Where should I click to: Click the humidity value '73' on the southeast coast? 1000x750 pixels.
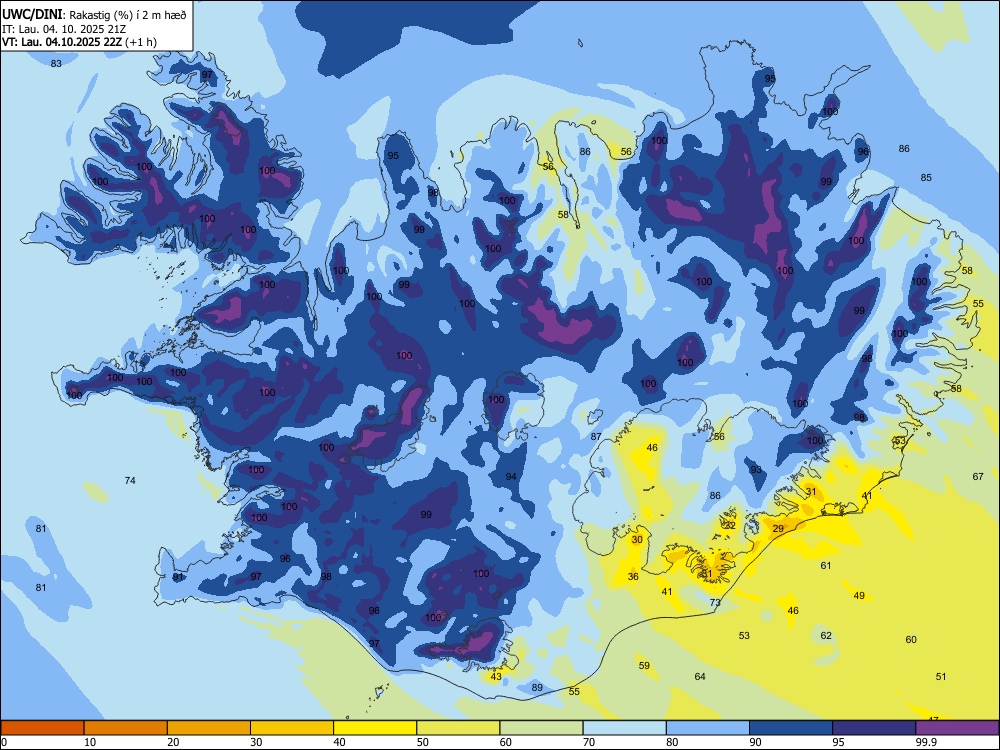[715, 602]
